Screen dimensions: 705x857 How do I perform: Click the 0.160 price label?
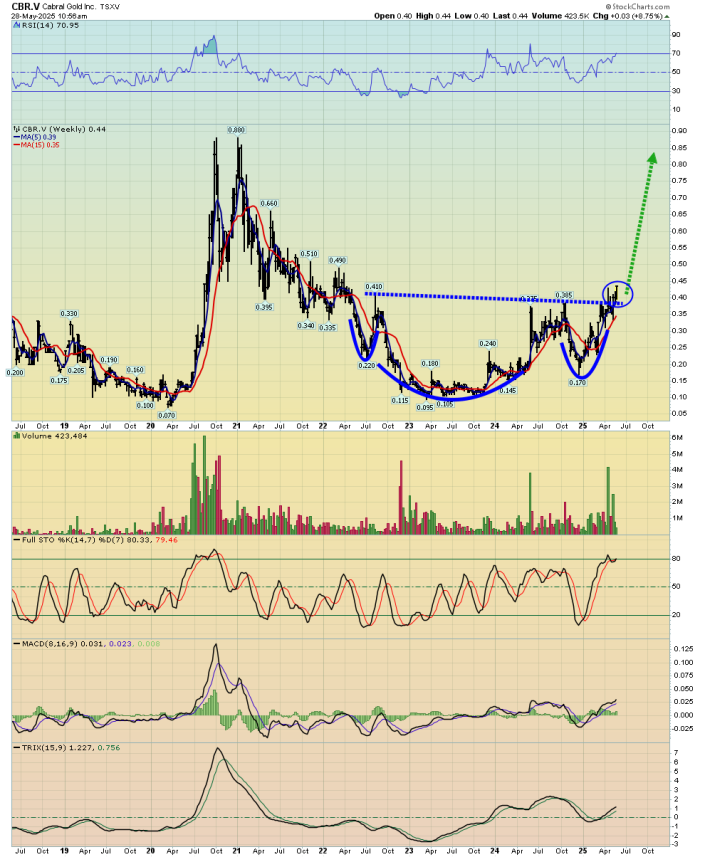(135, 370)
